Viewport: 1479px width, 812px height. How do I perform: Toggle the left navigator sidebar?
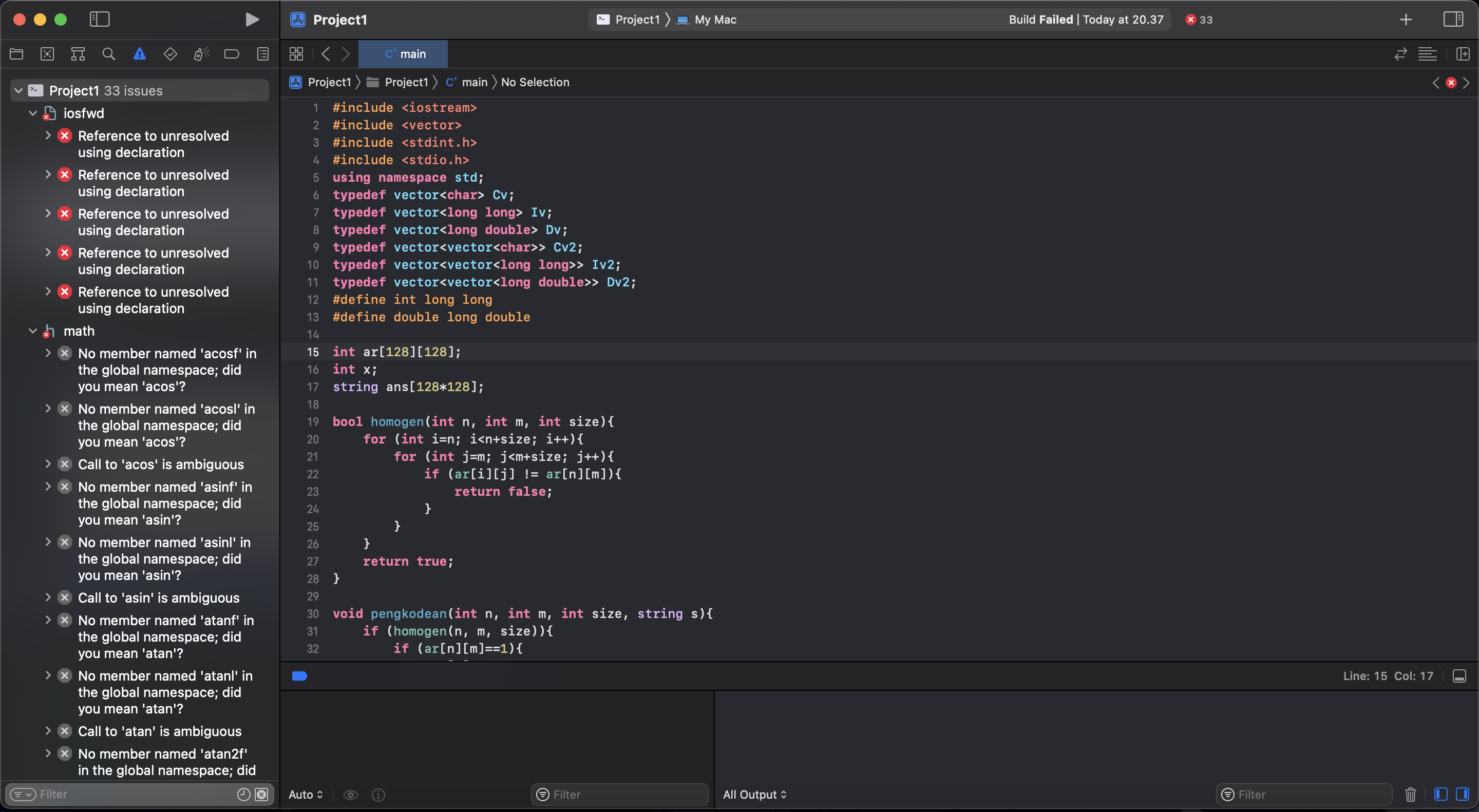pyautogui.click(x=99, y=20)
